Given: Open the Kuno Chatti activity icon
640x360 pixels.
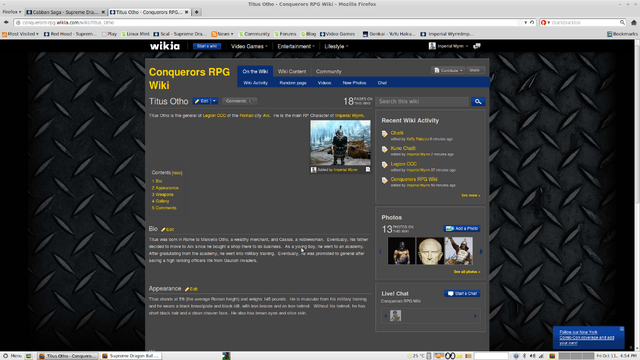Looking at the screenshot, I should pyautogui.click(x=384, y=149).
